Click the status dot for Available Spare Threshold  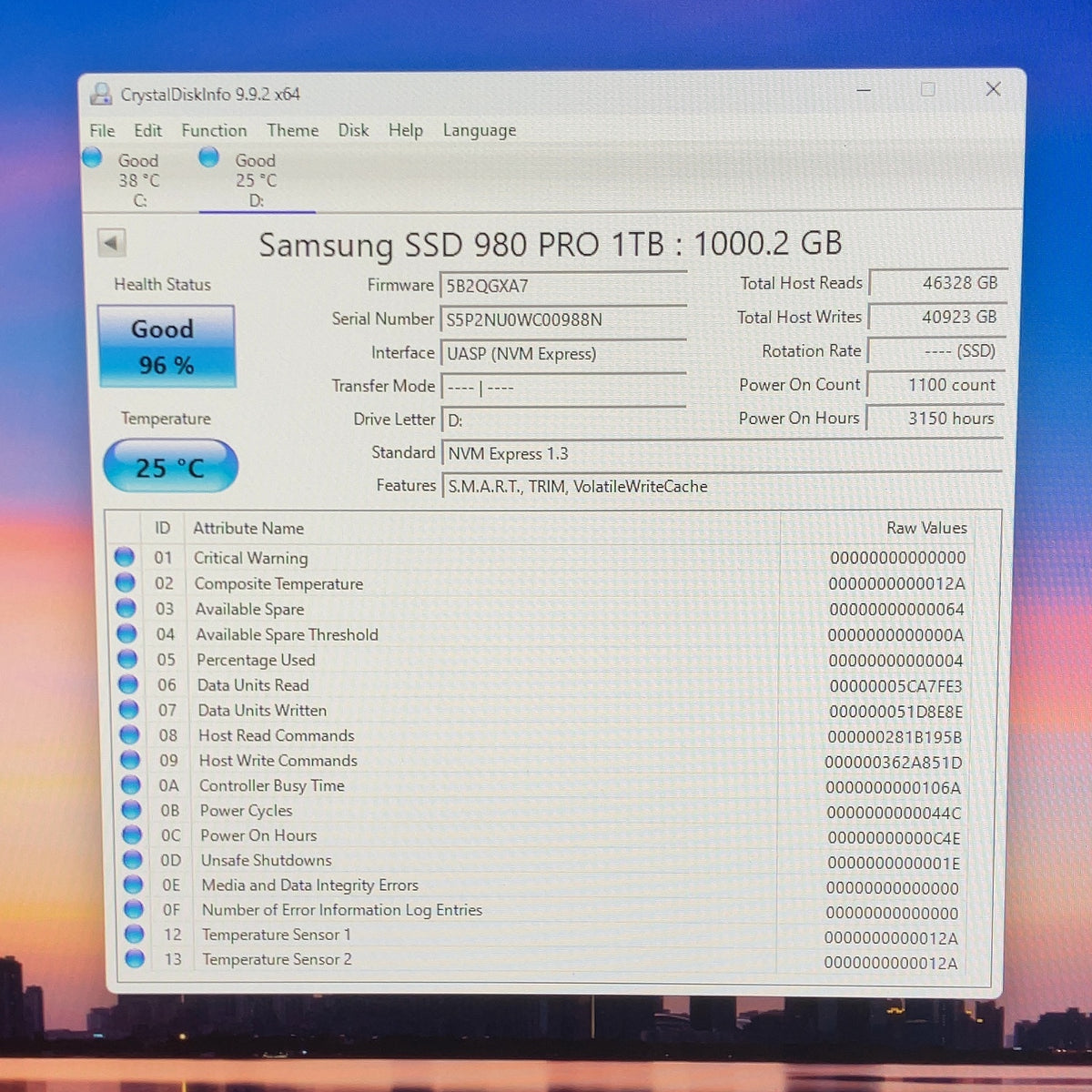point(127,633)
